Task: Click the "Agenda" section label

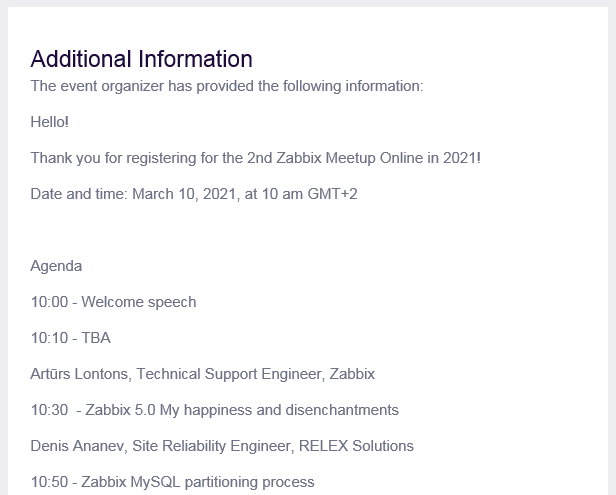Action: [56, 266]
